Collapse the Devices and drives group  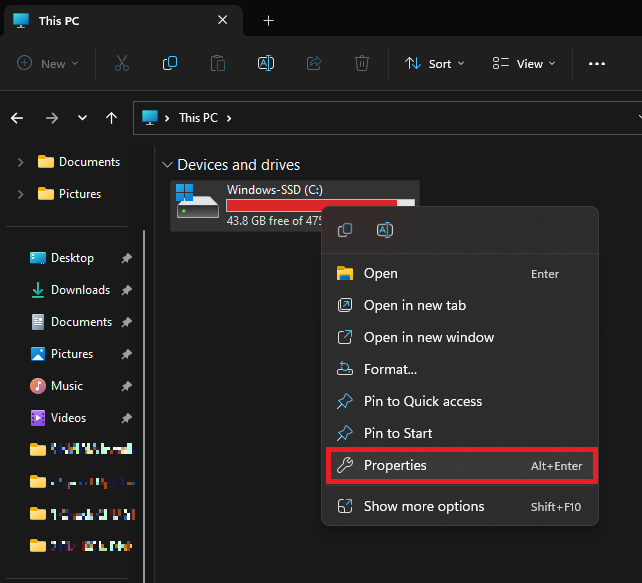coord(165,165)
